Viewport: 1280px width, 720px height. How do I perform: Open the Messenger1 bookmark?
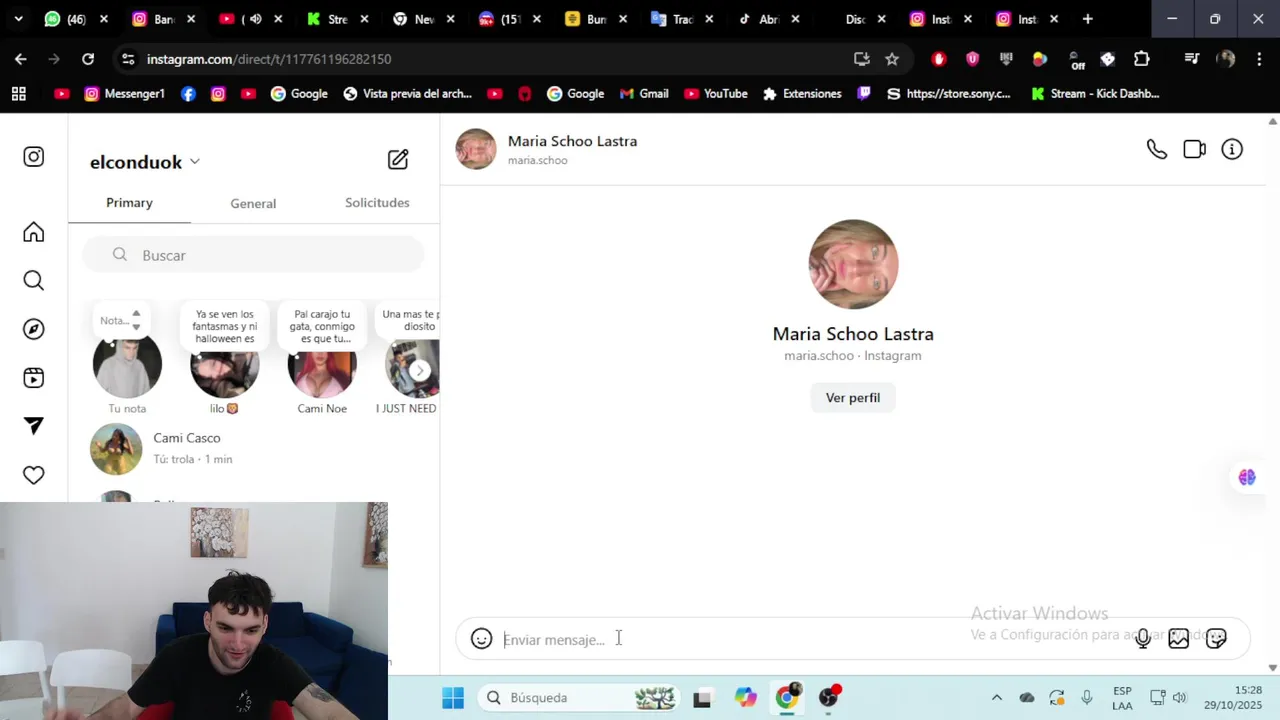[125, 94]
